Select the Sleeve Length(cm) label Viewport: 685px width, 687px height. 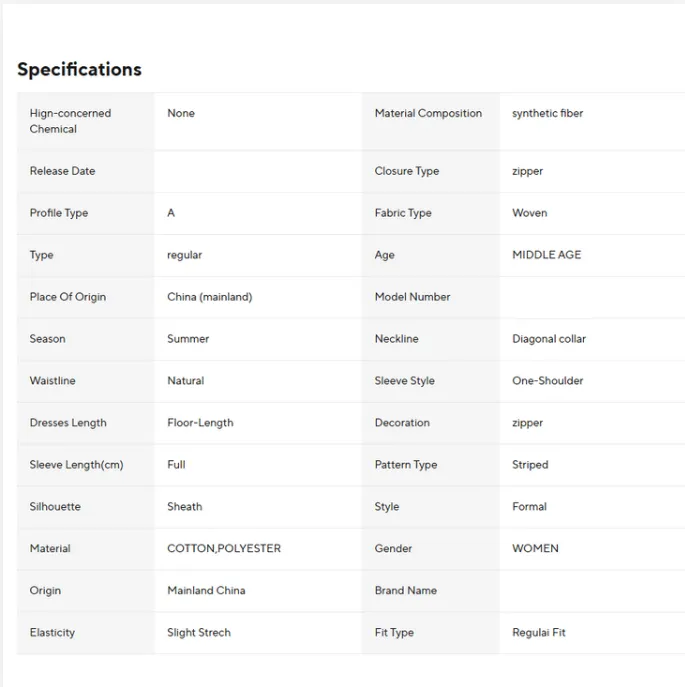click(76, 465)
